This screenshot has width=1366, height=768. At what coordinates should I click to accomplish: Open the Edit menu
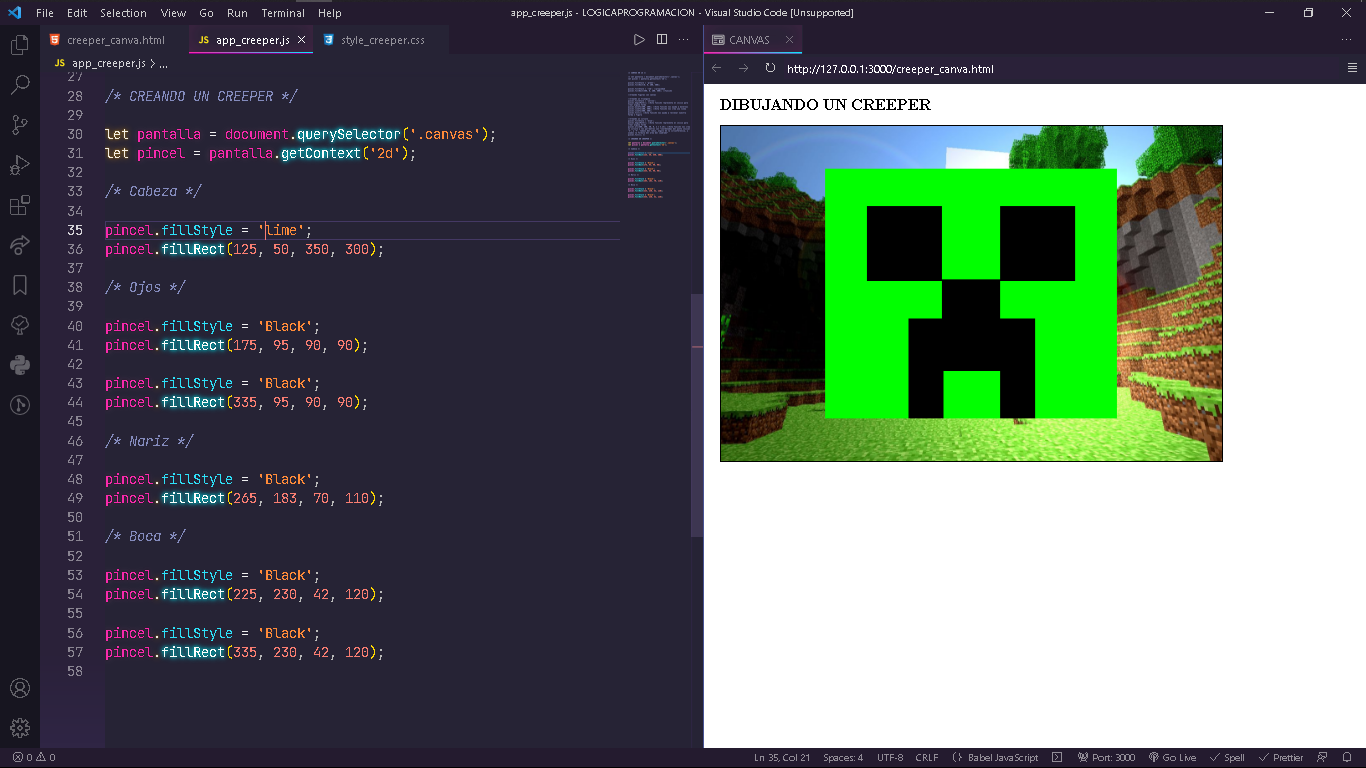(77, 13)
